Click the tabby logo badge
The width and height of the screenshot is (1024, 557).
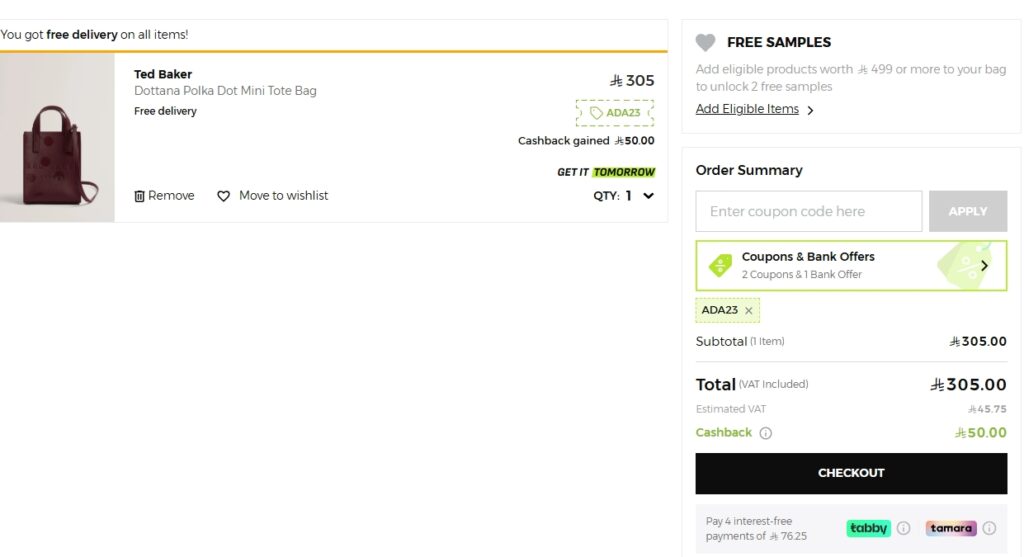point(868,528)
